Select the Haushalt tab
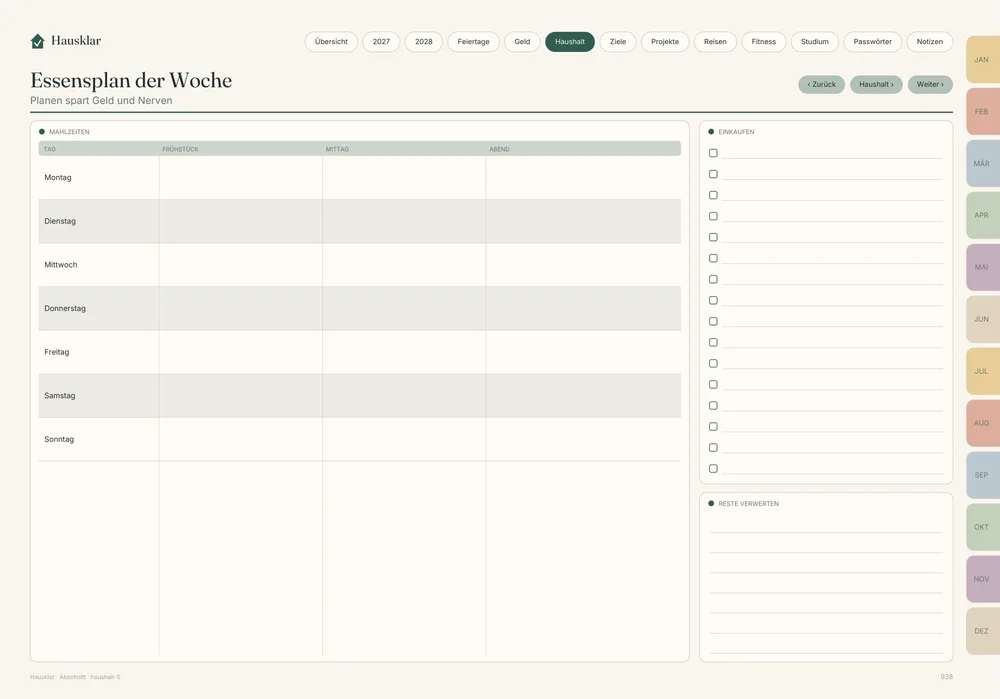 [570, 41]
